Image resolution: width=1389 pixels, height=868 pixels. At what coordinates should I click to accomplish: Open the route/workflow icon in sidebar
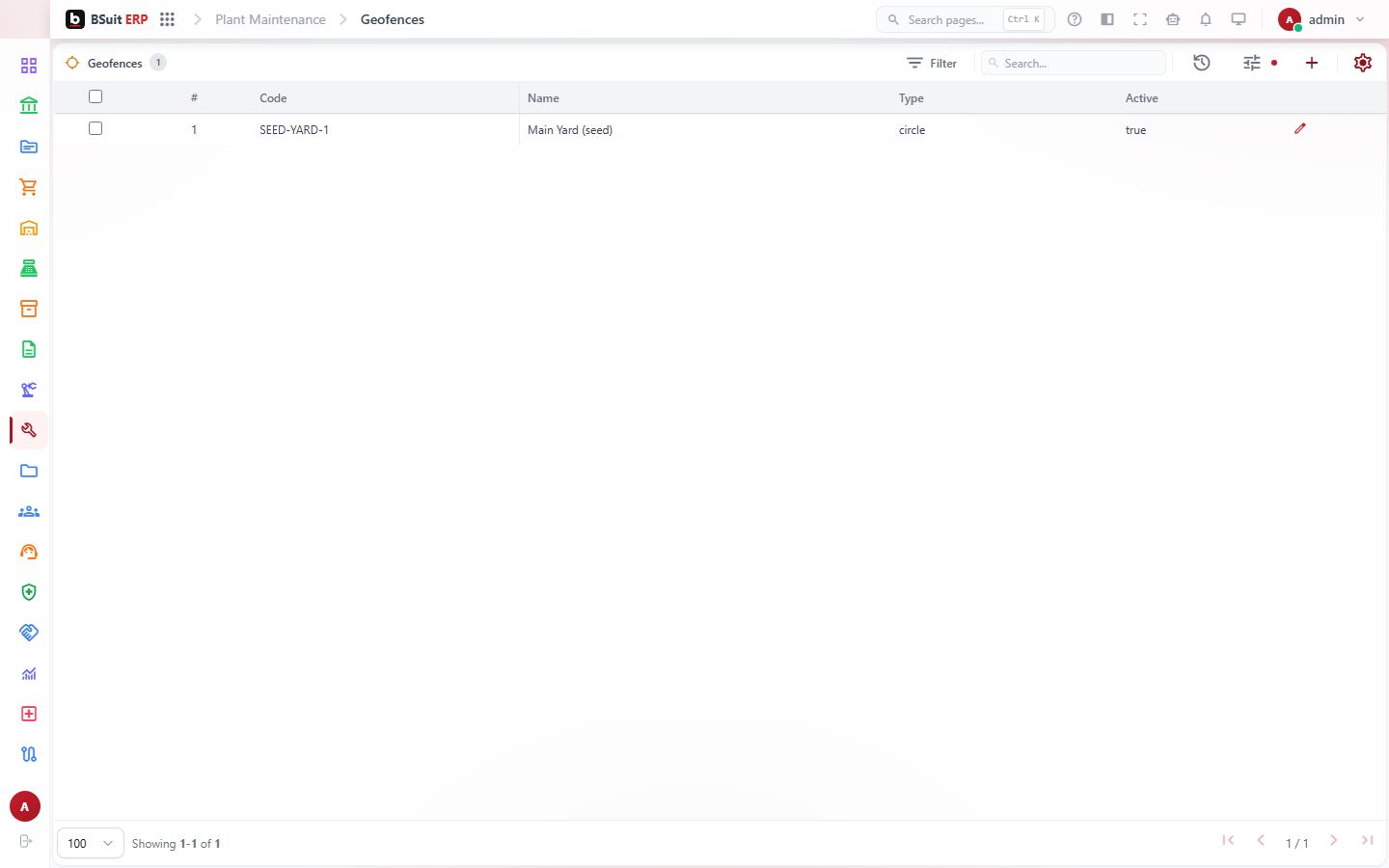(29, 754)
